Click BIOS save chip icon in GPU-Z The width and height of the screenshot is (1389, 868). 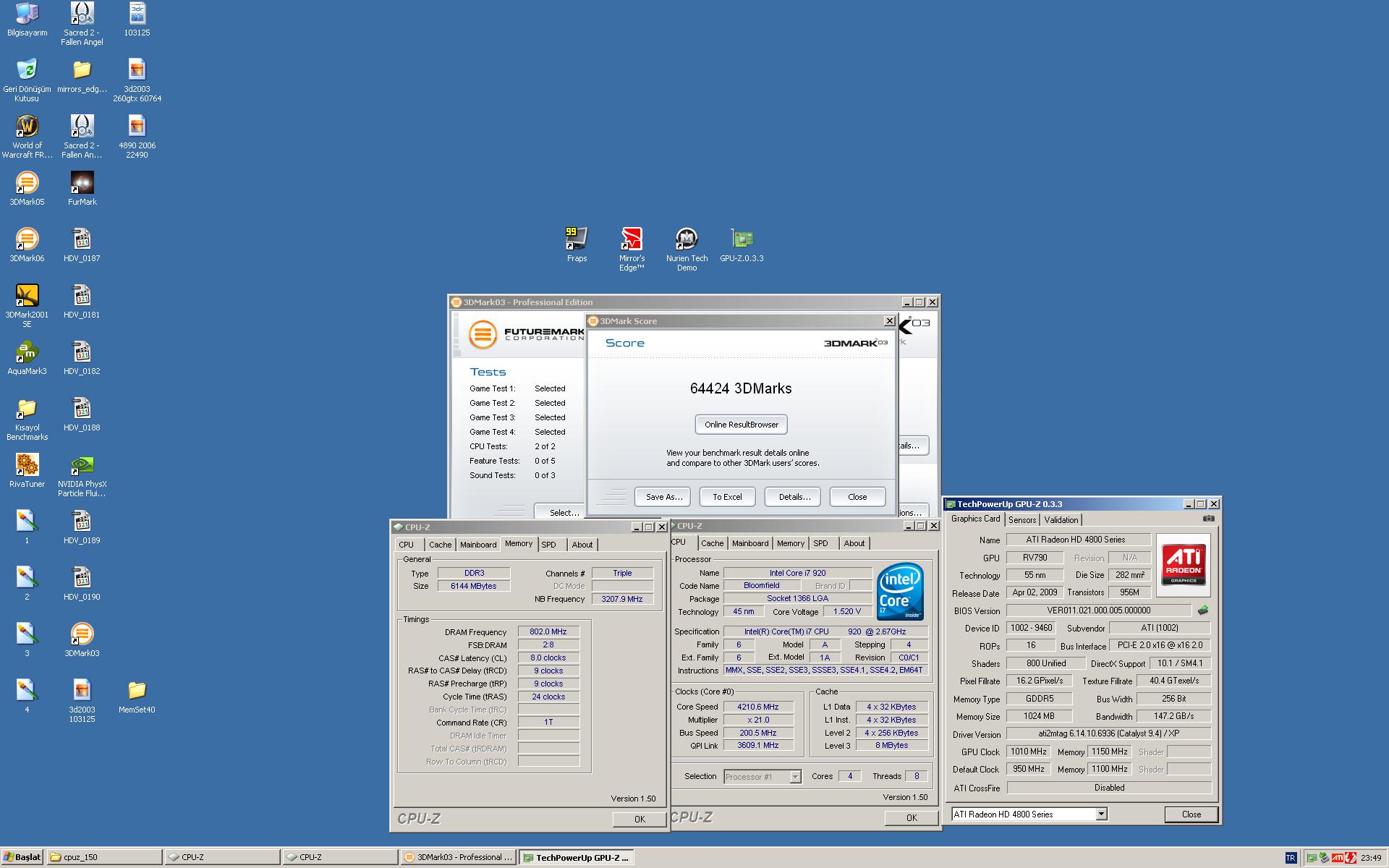coord(1203,610)
